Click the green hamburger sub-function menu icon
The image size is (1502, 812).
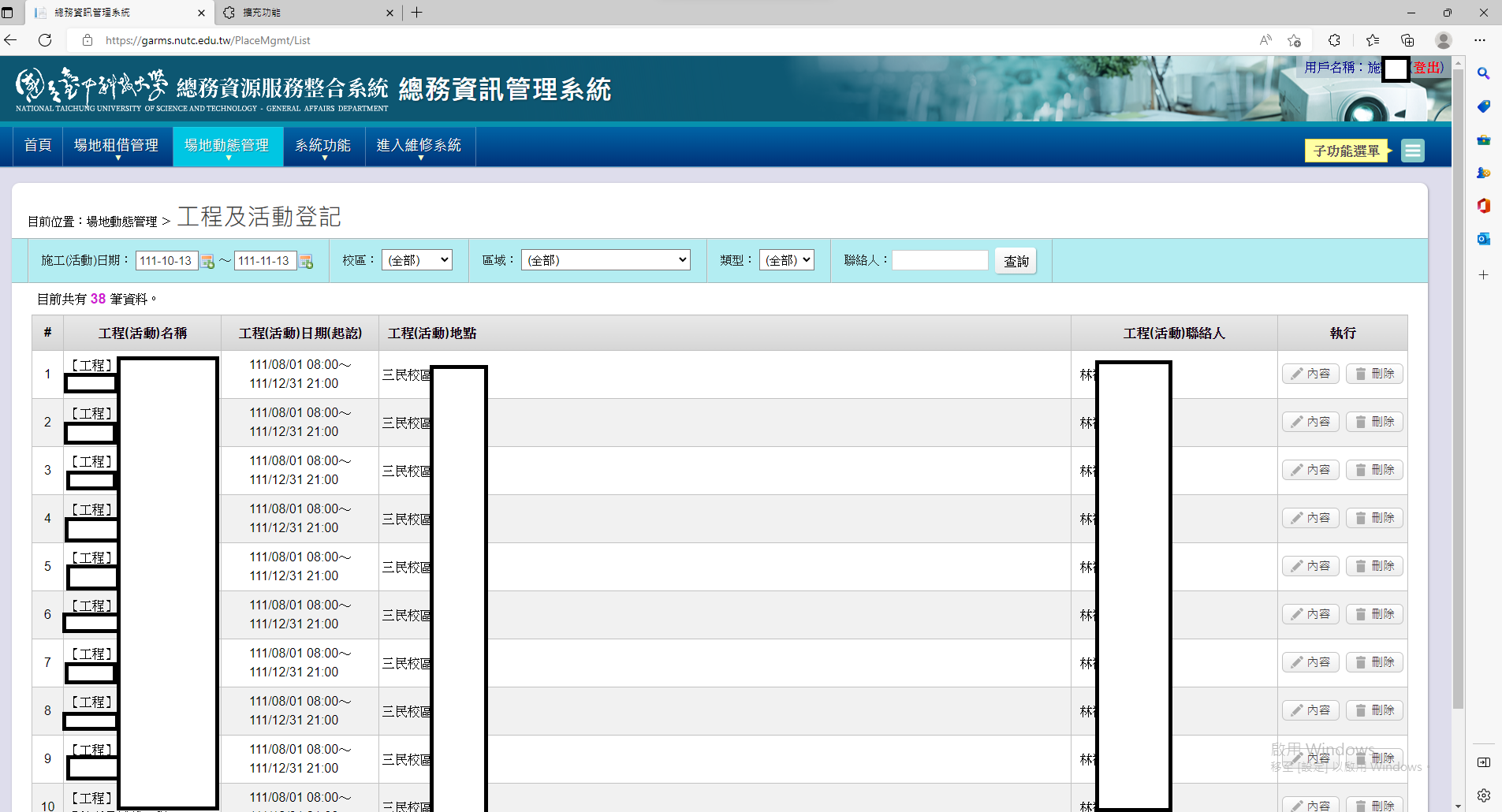coord(1413,151)
